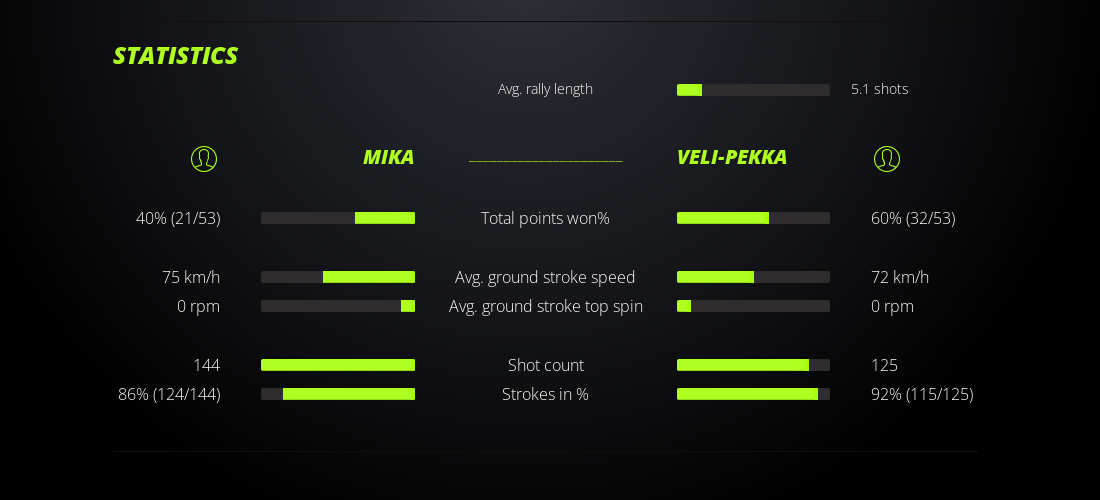Click the 'Shot count' label
This screenshot has width=1100, height=500.
545,365
